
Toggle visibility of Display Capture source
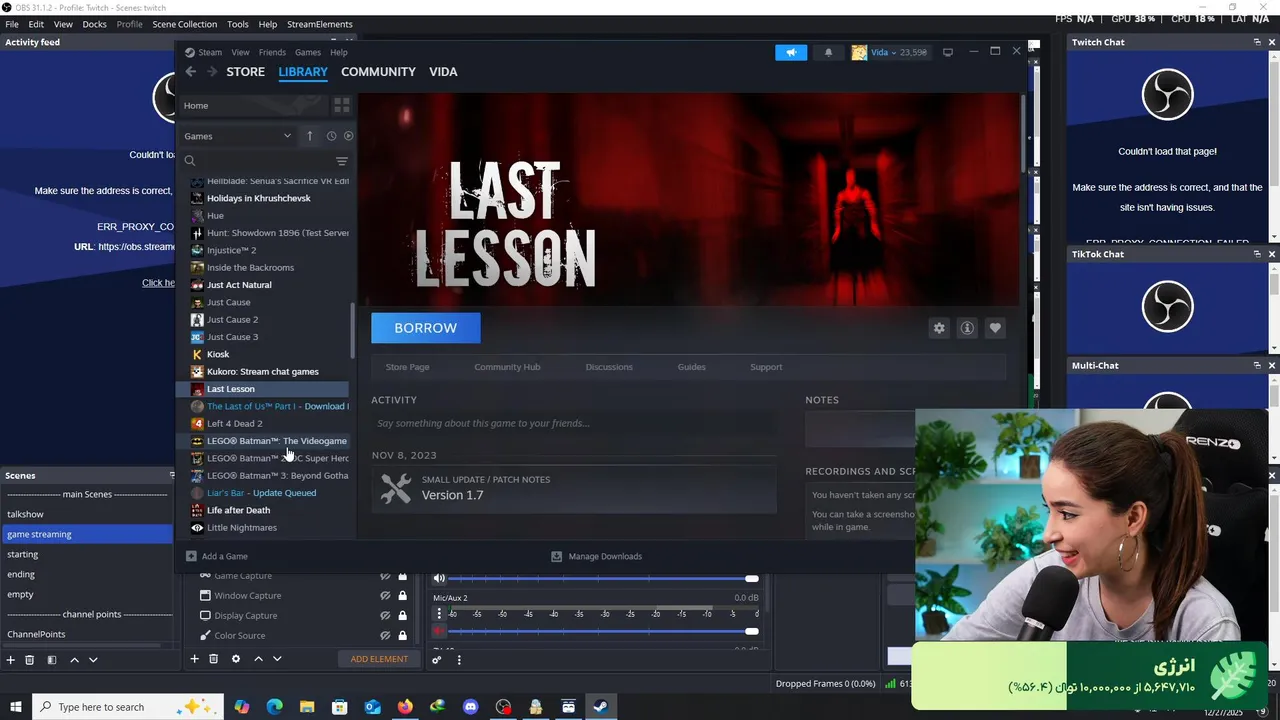pyautogui.click(x=385, y=616)
